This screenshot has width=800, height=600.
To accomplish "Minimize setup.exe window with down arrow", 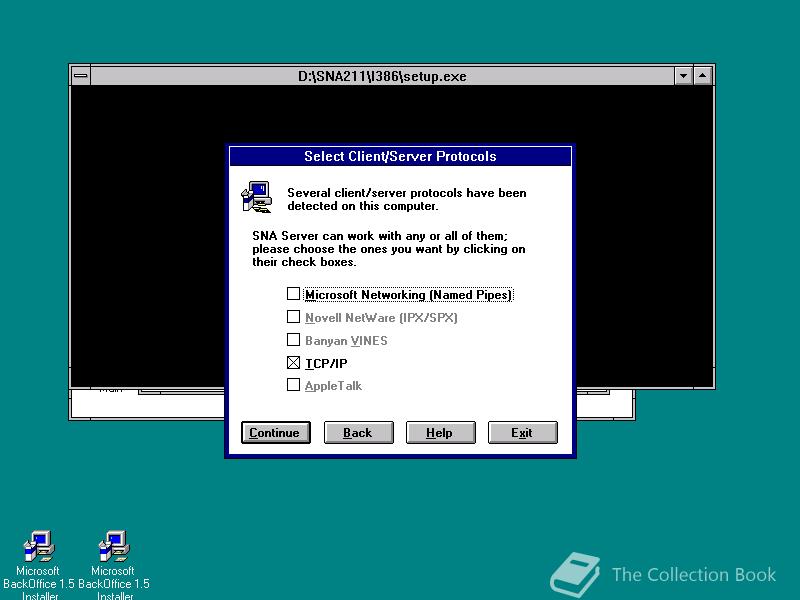I will click(683, 76).
